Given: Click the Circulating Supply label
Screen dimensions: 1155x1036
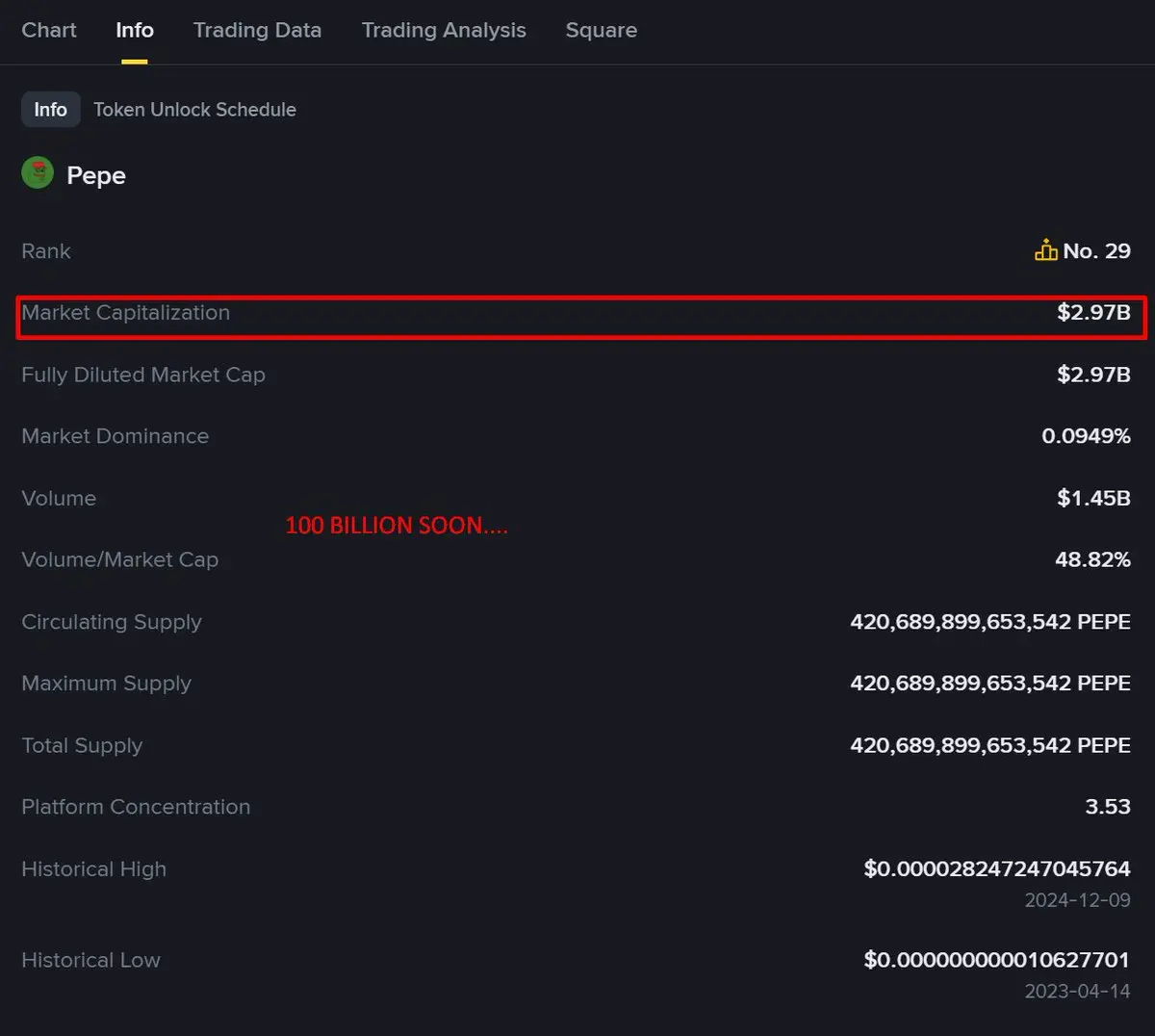Looking at the screenshot, I should (x=112, y=622).
